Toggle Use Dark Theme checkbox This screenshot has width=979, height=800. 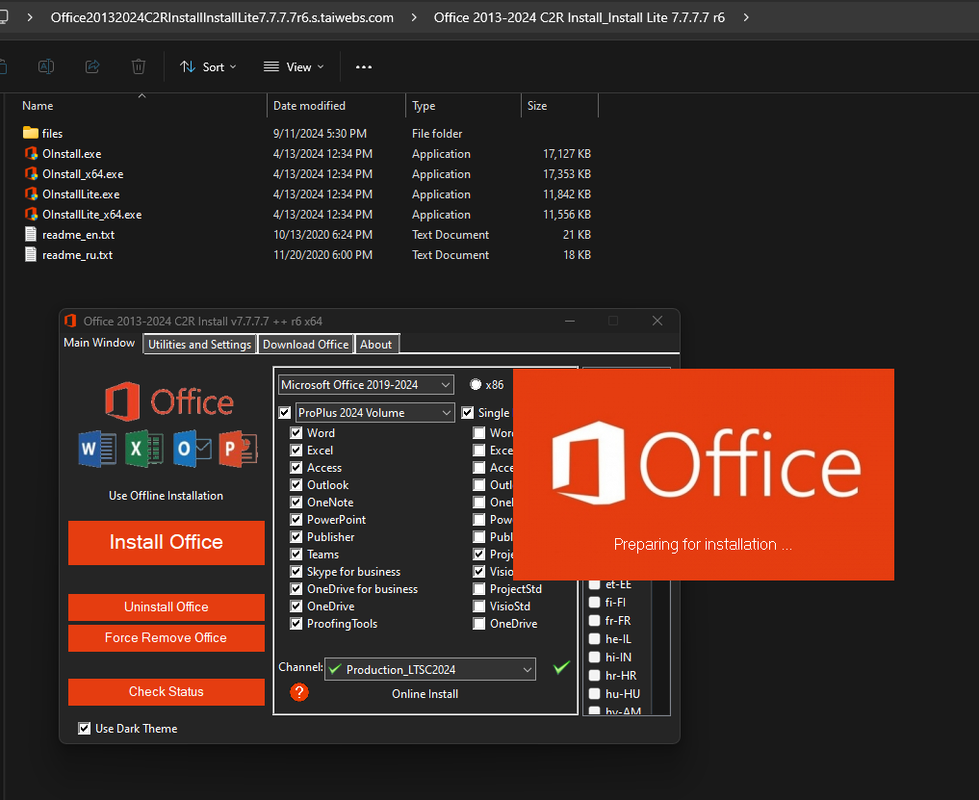coord(84,728)
